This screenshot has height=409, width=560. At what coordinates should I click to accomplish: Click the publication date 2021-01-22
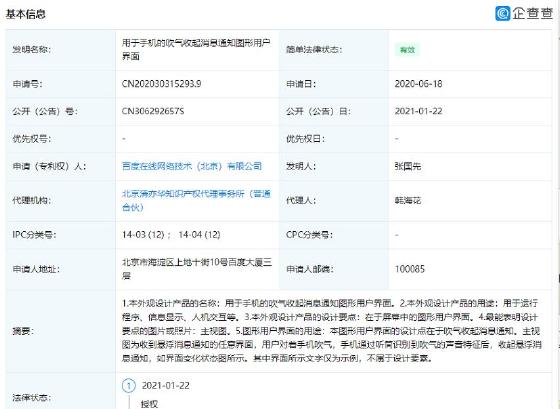[x=418, y=111]
